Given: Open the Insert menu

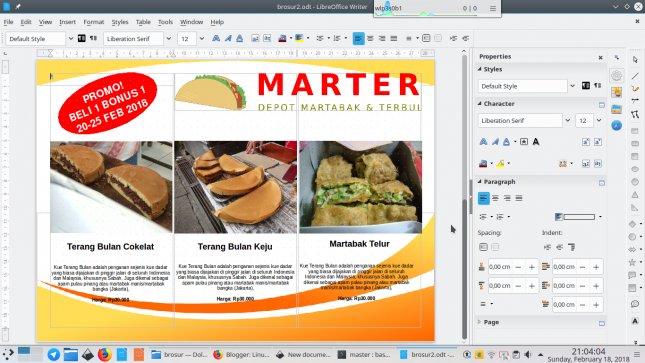Looking at the screenshot, I should 67,22.
